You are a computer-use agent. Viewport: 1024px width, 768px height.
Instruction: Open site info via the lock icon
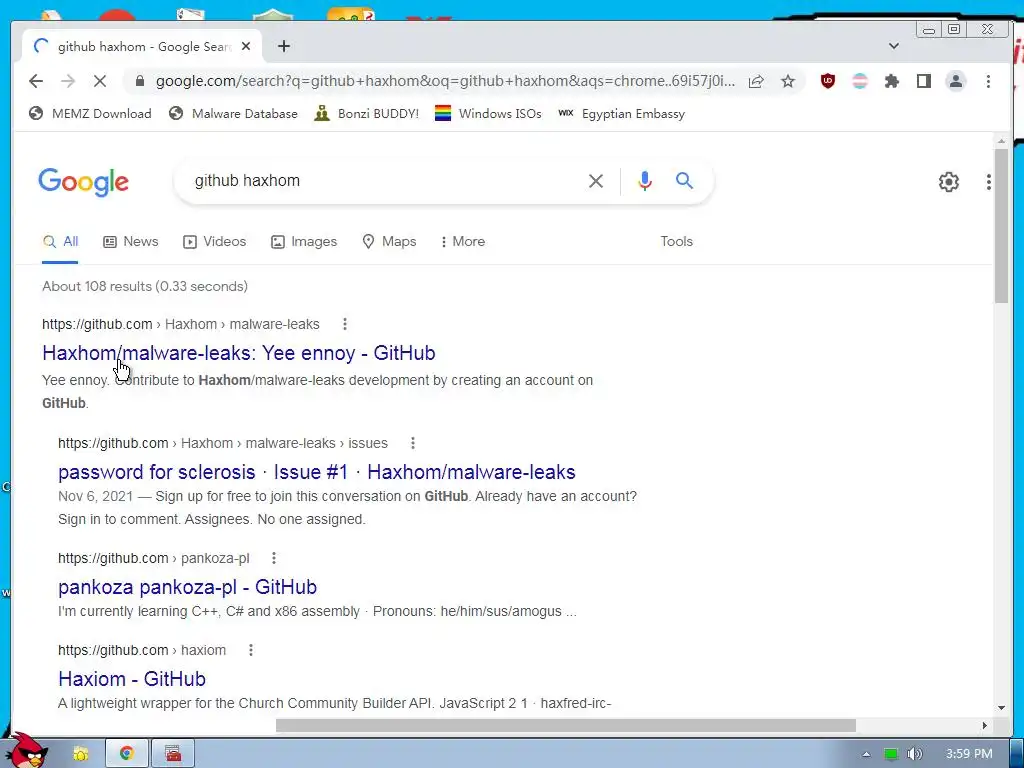(139, 81)
